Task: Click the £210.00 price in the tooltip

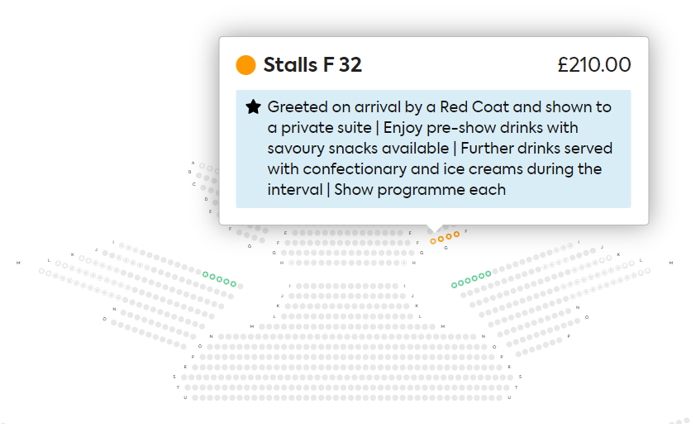Action: (x=594, y=65)
